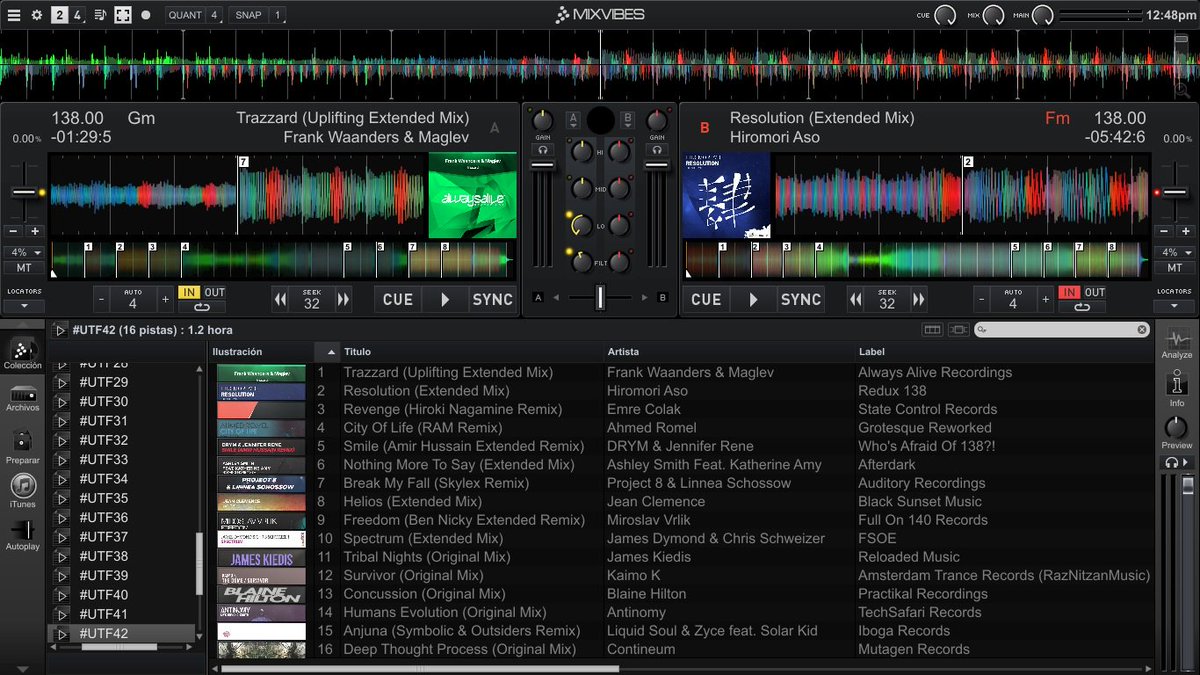The height and width of the screenshot is (675, 1200).
Task: Click loop icon under deck B IN/OUT
Action: 1082,307
